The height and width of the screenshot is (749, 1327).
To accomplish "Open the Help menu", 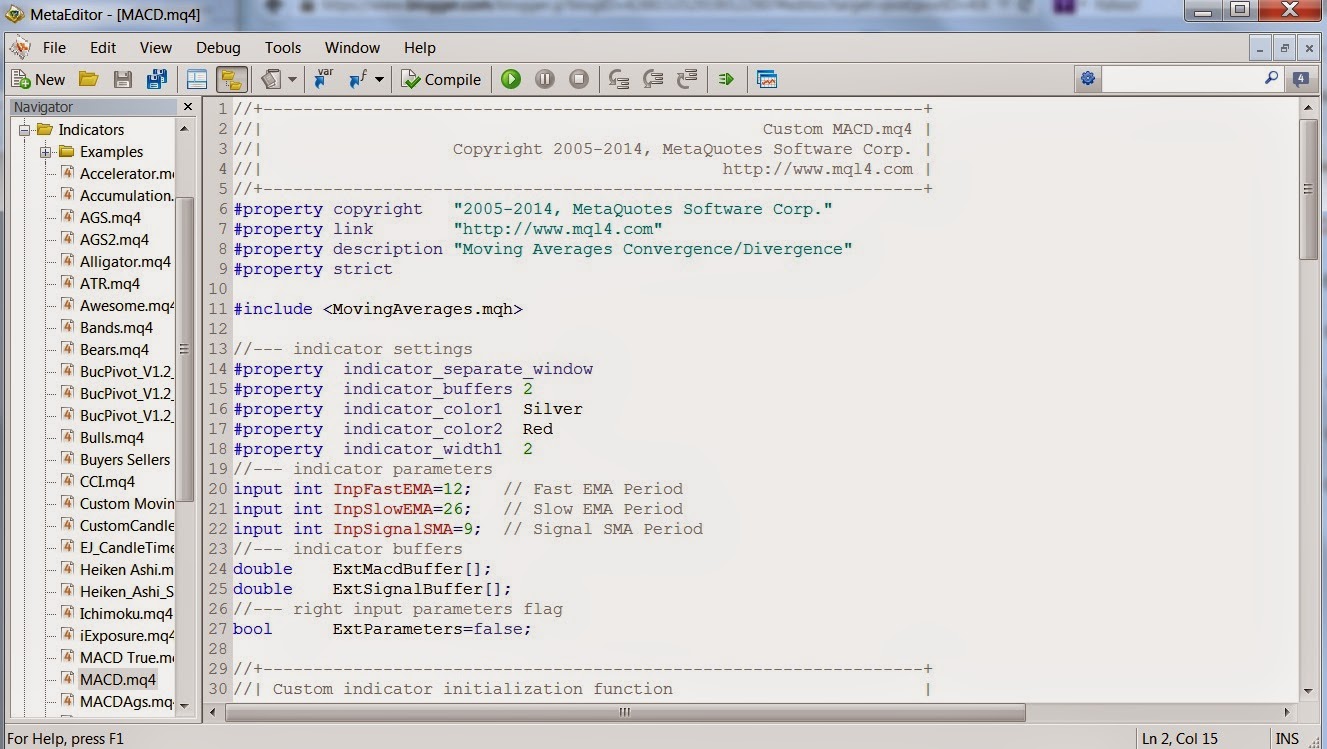I will [420, 47].
